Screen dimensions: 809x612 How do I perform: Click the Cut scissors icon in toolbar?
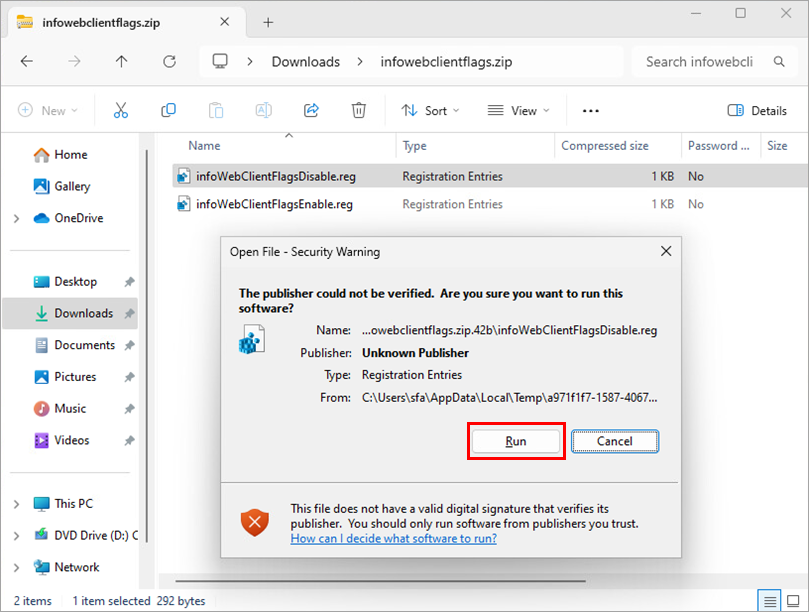(x=121, y=111)
